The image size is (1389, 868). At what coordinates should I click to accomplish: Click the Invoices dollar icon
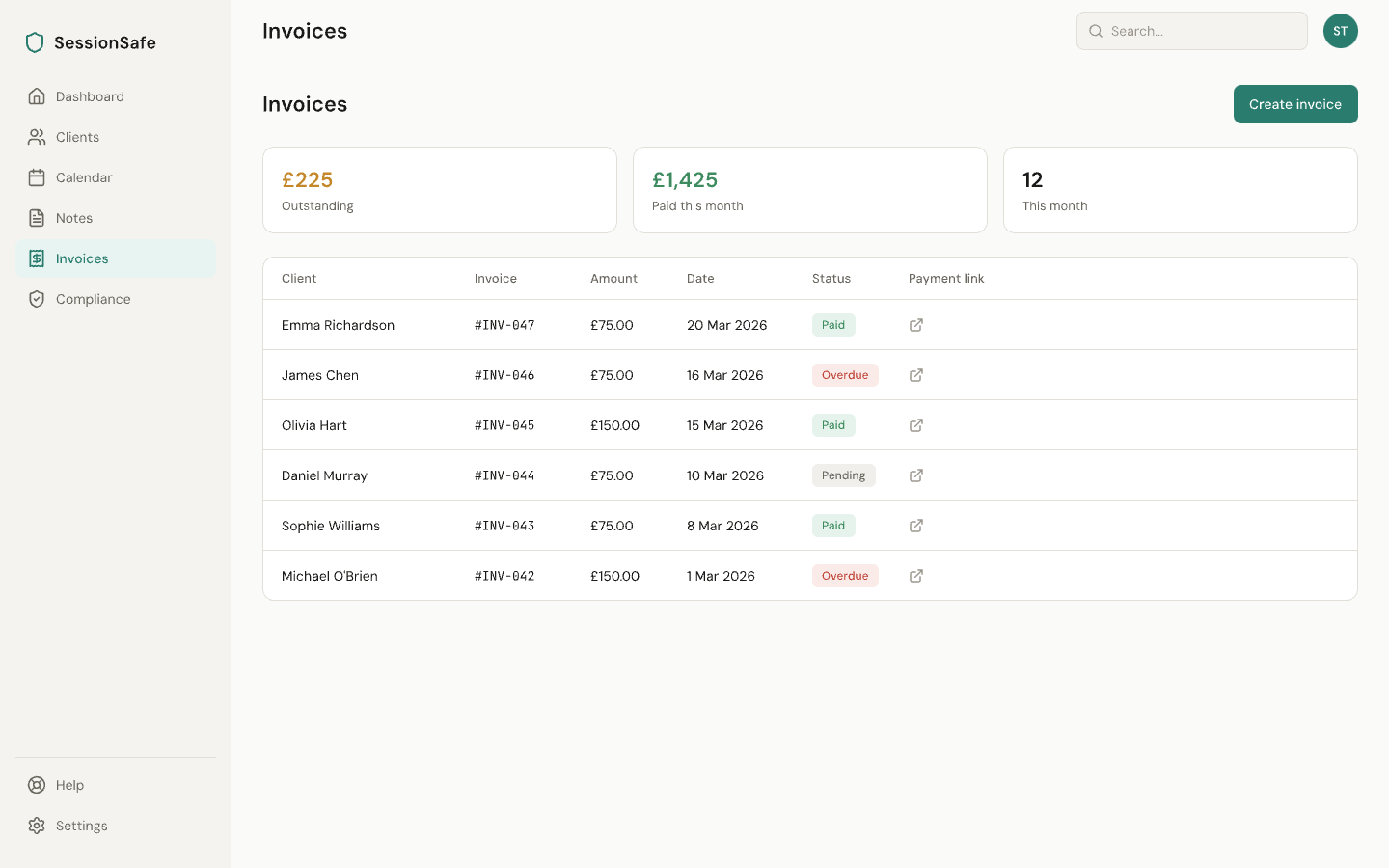tap(36, 258)
